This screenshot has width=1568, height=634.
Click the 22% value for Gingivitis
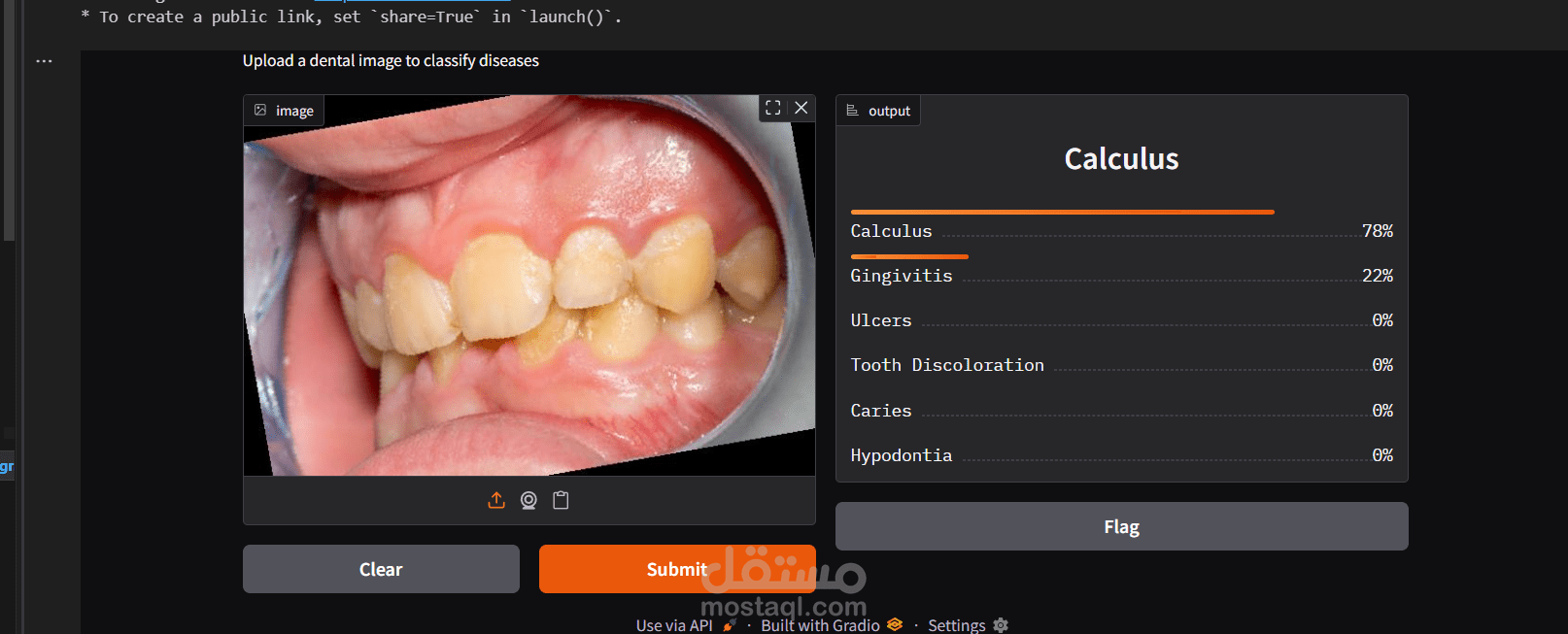[x=1378, y=276]
